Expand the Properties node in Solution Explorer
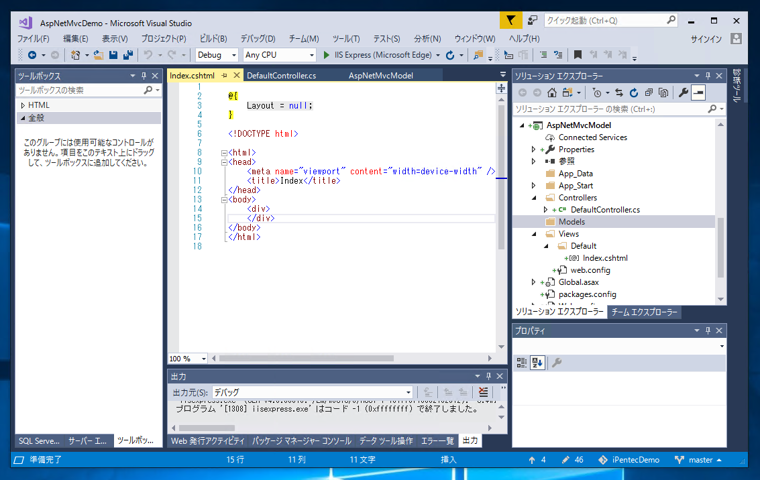 (x=534, y=149)
